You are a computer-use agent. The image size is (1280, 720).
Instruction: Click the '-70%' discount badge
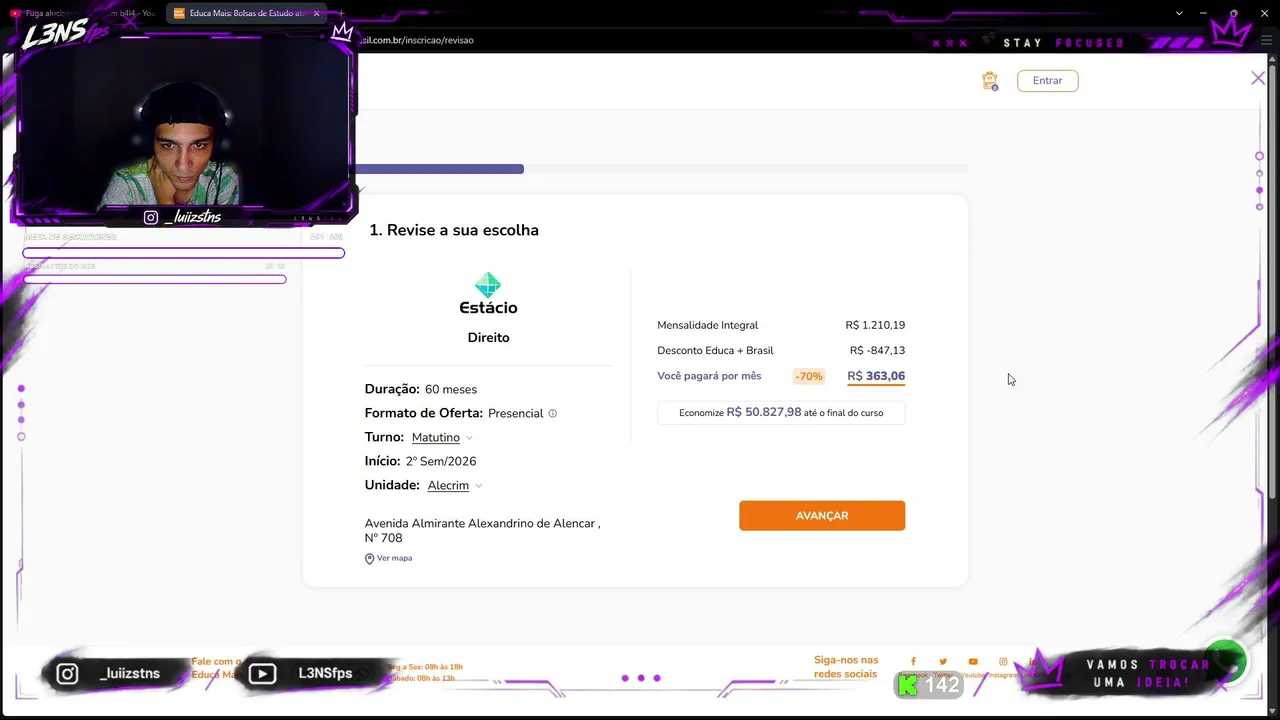(809, 376)
